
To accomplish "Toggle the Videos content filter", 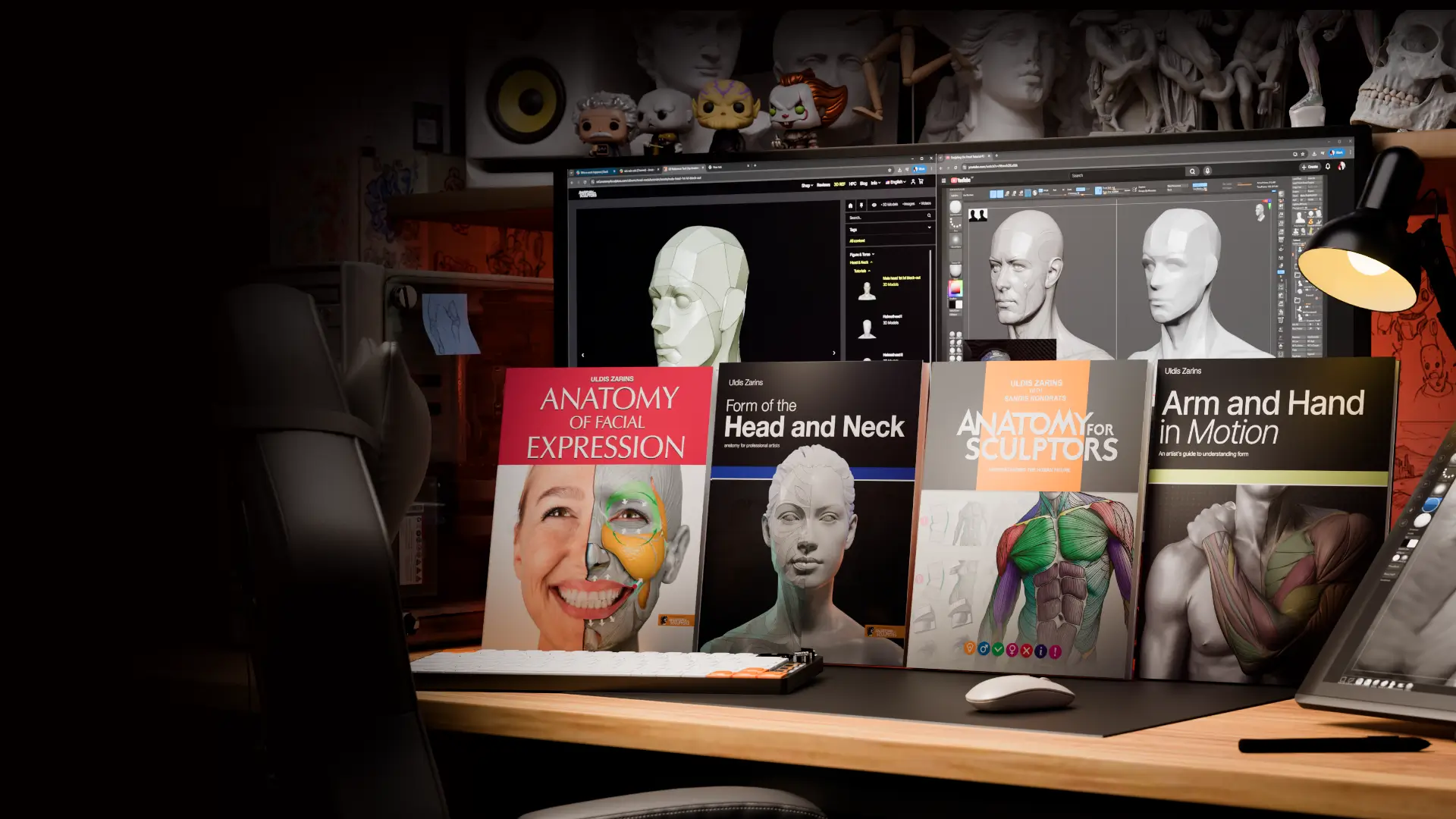I will click(924, 203).
